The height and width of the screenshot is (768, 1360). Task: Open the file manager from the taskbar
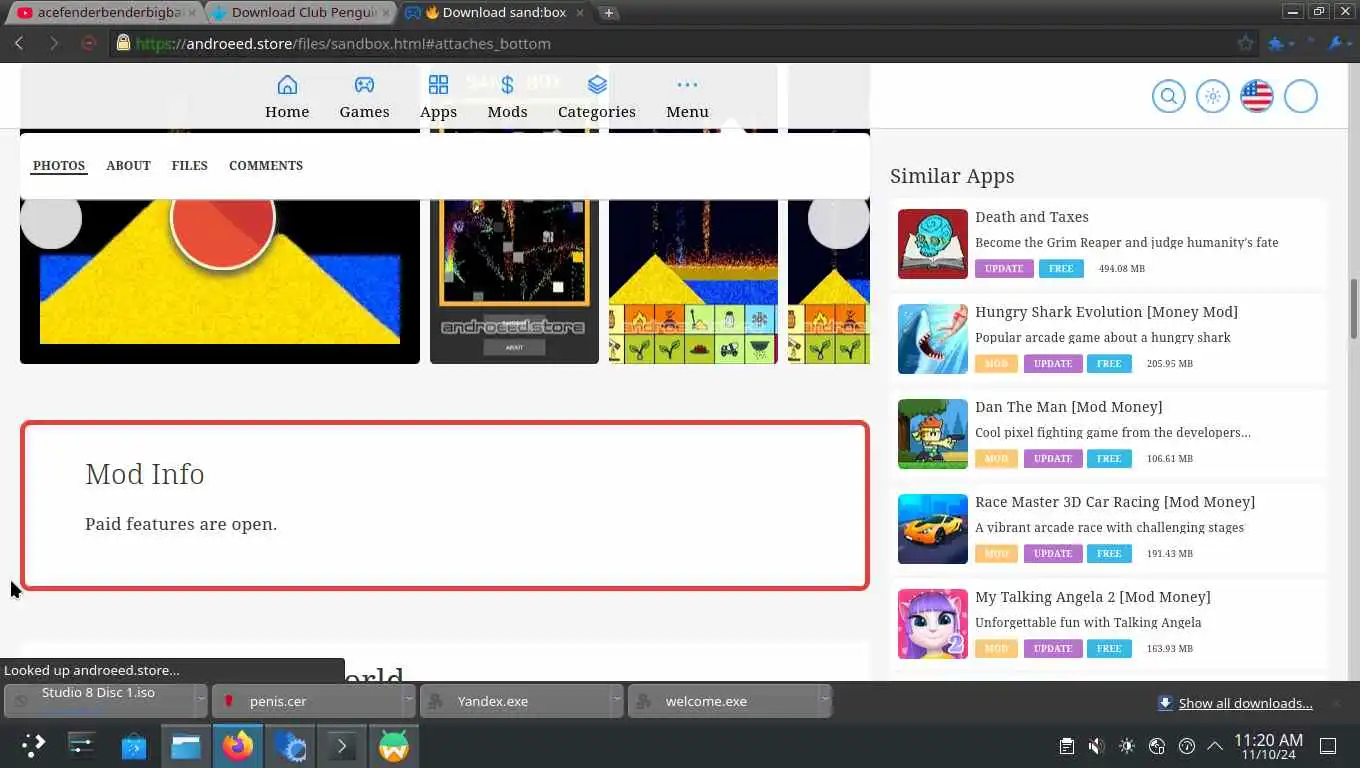(186, 746)
